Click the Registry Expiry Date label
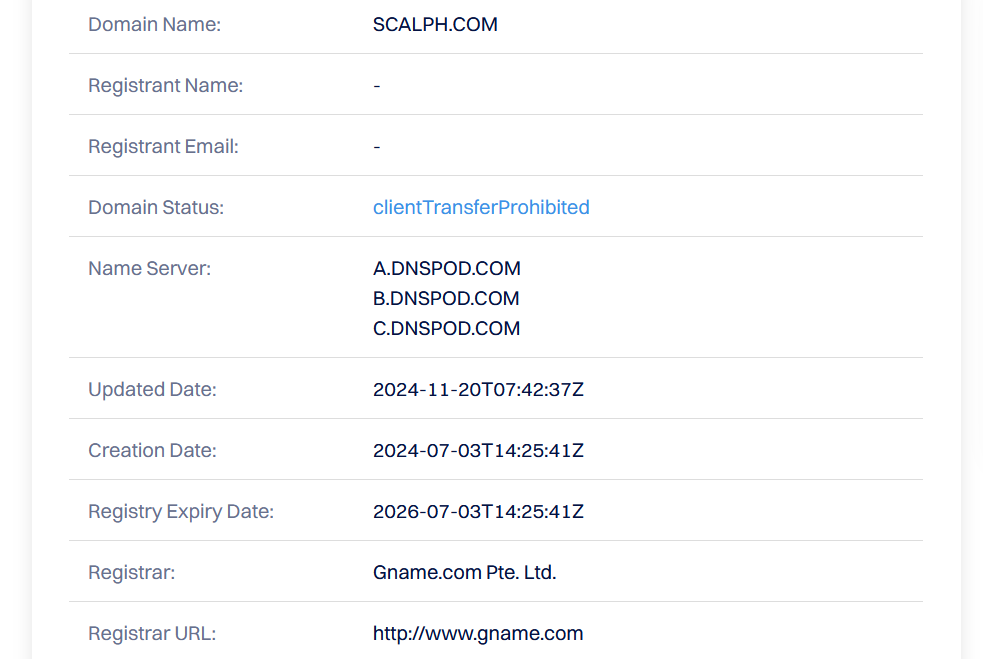 click(181, 512)
